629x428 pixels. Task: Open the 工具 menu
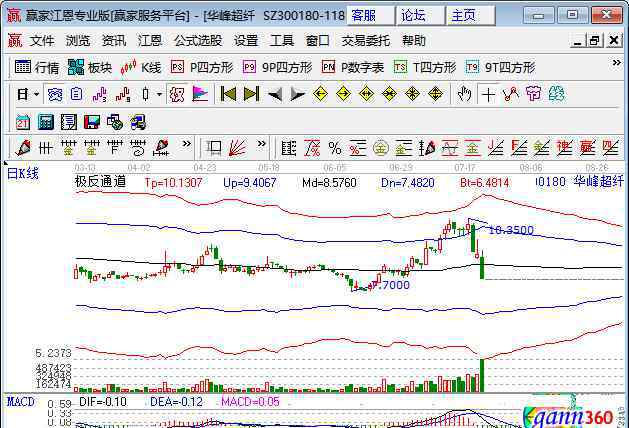tap(282, 41)
